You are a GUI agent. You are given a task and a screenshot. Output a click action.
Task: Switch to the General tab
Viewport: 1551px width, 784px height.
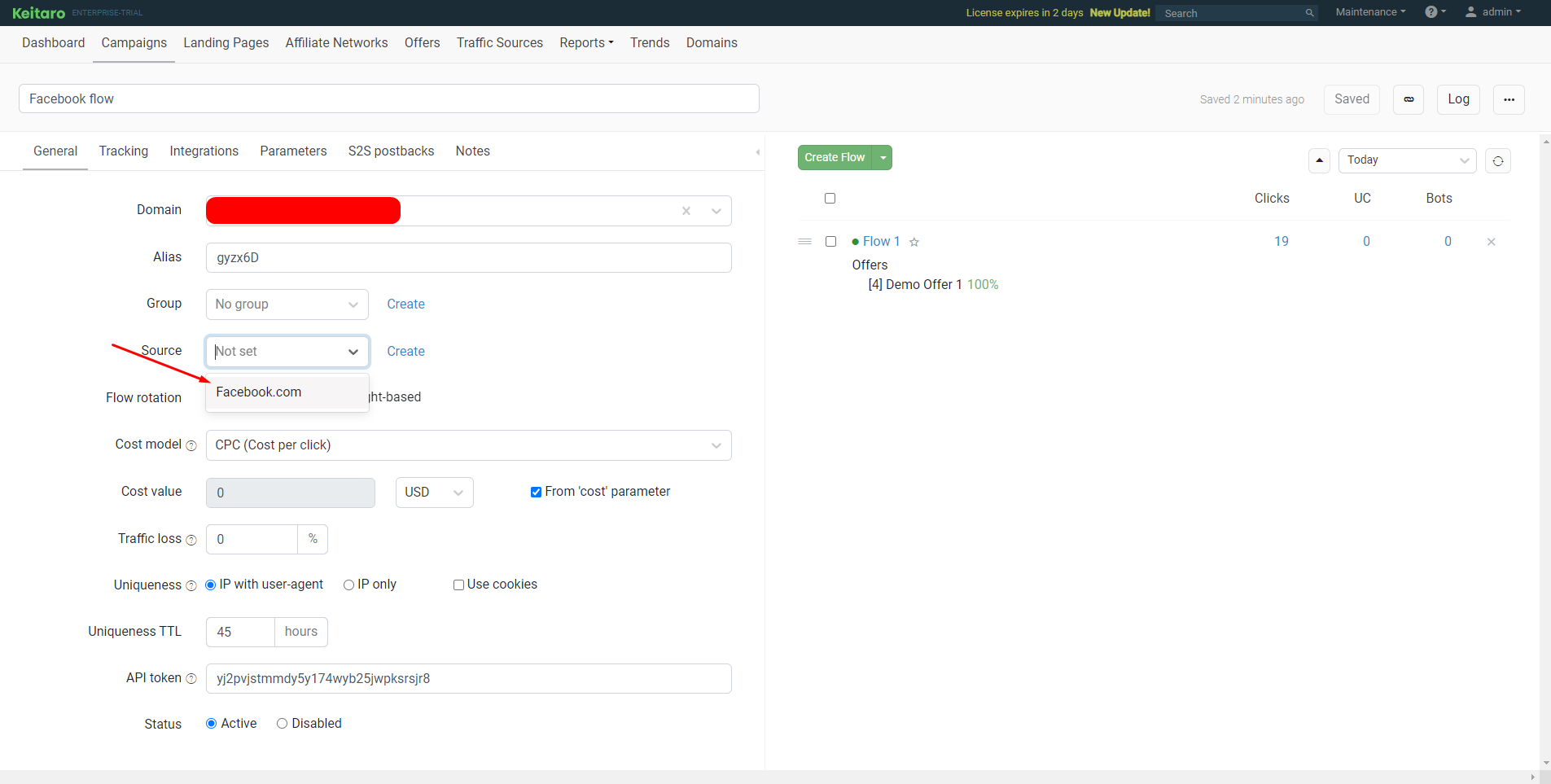pos(55,151)
